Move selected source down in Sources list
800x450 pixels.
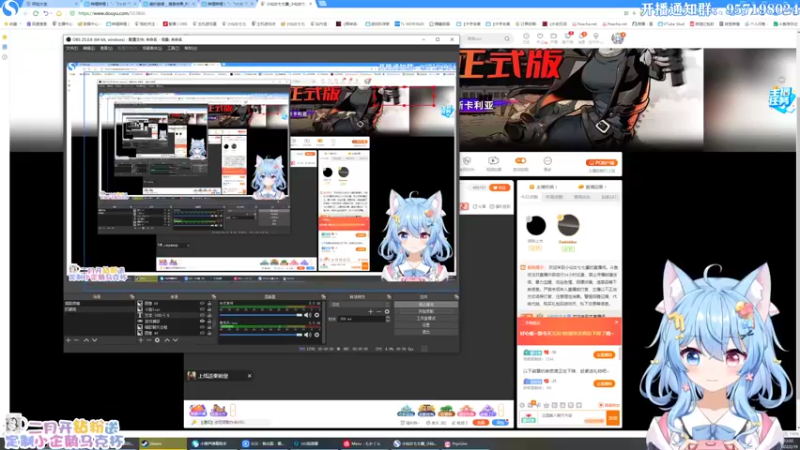tap(175, 340)
